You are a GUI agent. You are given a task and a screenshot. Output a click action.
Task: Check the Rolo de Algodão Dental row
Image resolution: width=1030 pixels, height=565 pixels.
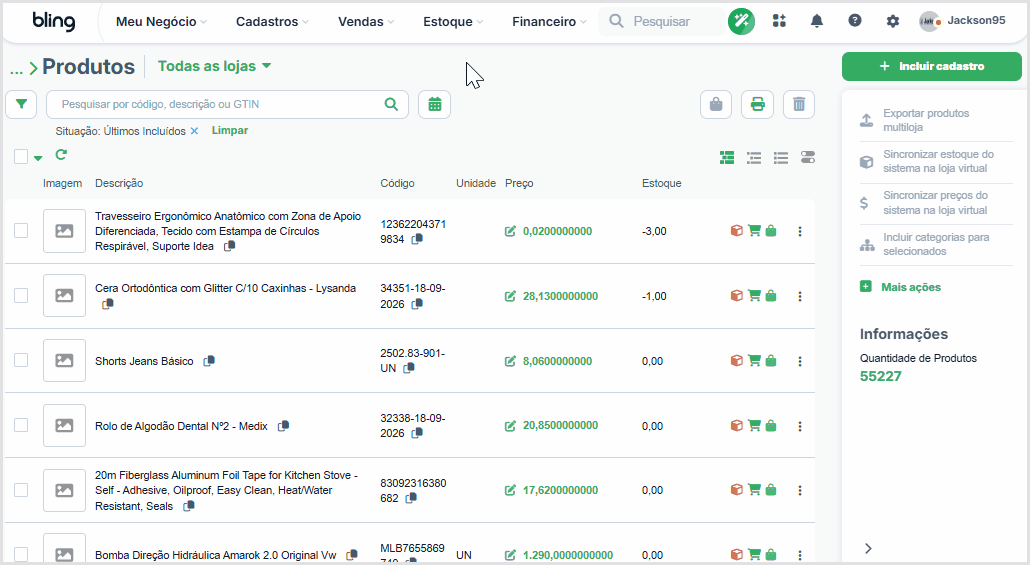click(21, 425)
